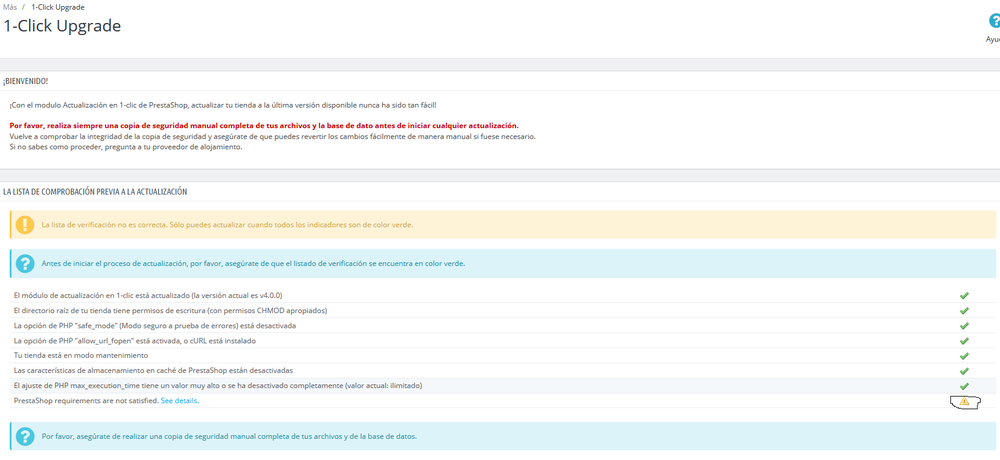Image resolution: width=1000 pixels, height=460 pixels.
Task: Click green check for maintenance mode row
Action: click(x=964, y=356)
